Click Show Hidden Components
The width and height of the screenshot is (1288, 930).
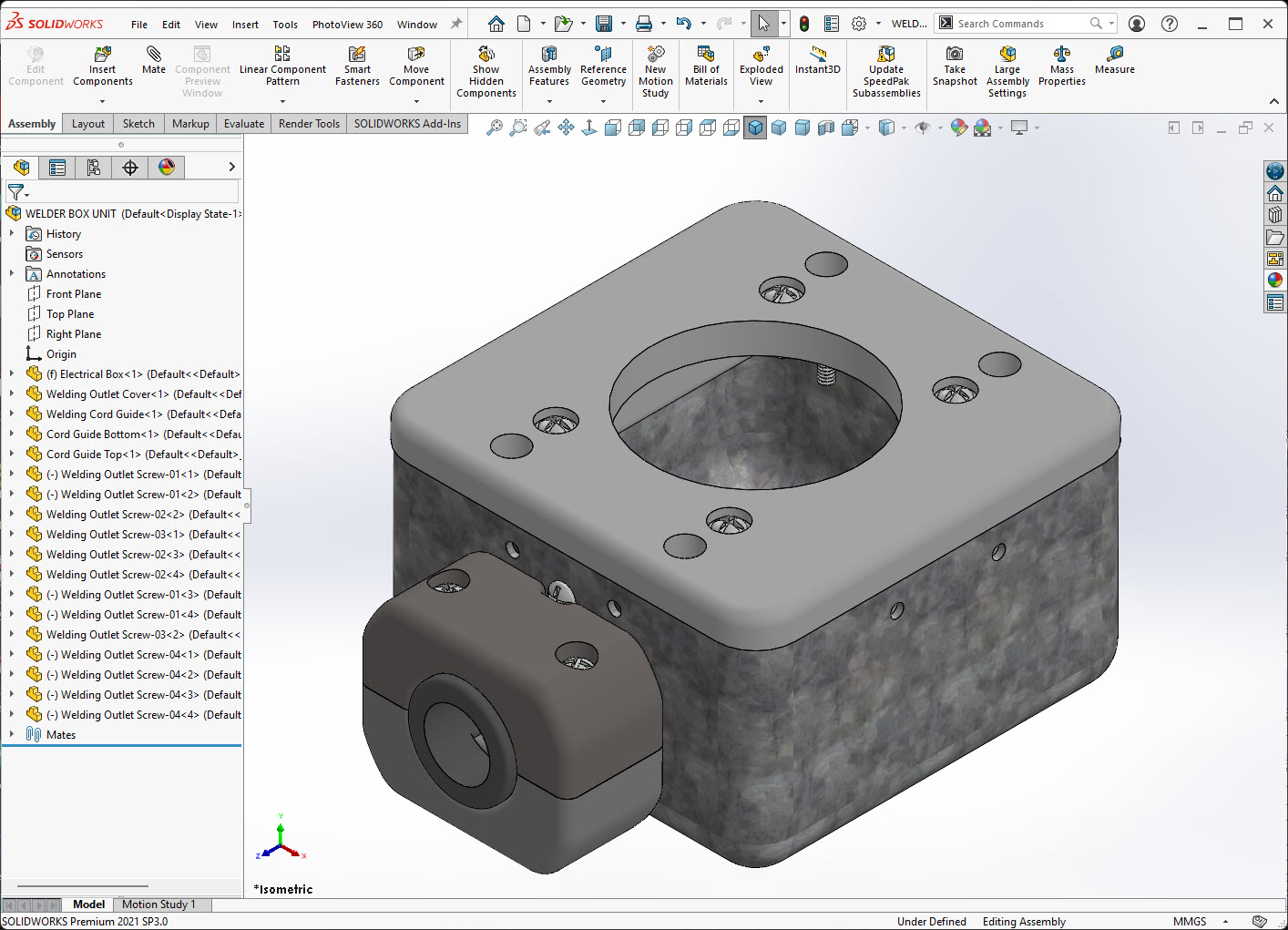click(x=486, y=72)
